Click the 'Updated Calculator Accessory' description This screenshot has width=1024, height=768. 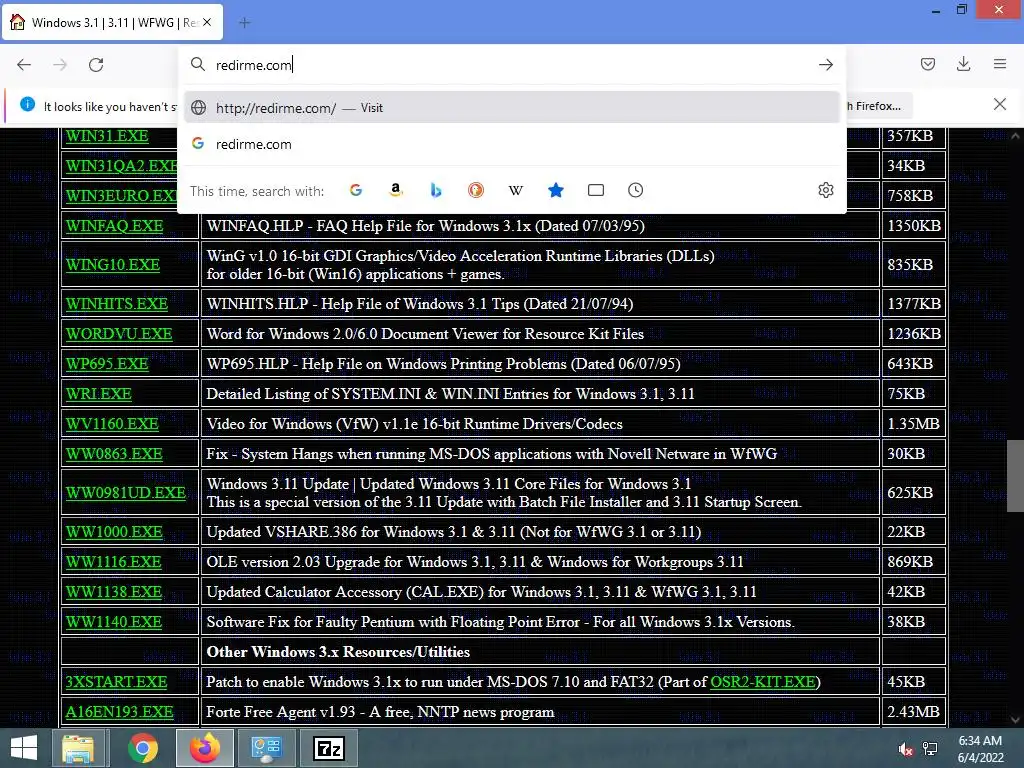[481, 592]
